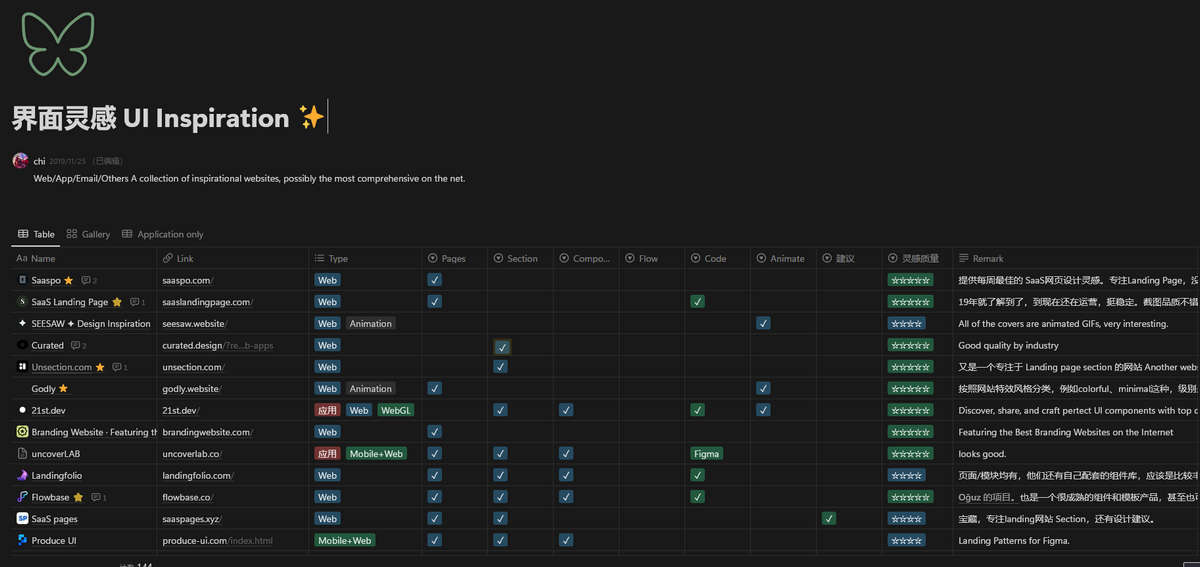Open the produce-ui.com/index.html link
Image resolution: width=1200 pixels, height=567 pixels.
click(217, 540)
